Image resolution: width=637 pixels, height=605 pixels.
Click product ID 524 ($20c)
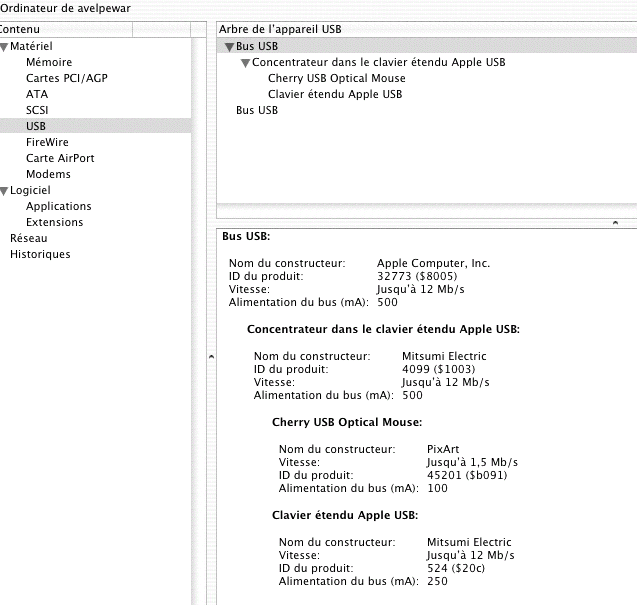pyautogui.click(x=456, y=568)
